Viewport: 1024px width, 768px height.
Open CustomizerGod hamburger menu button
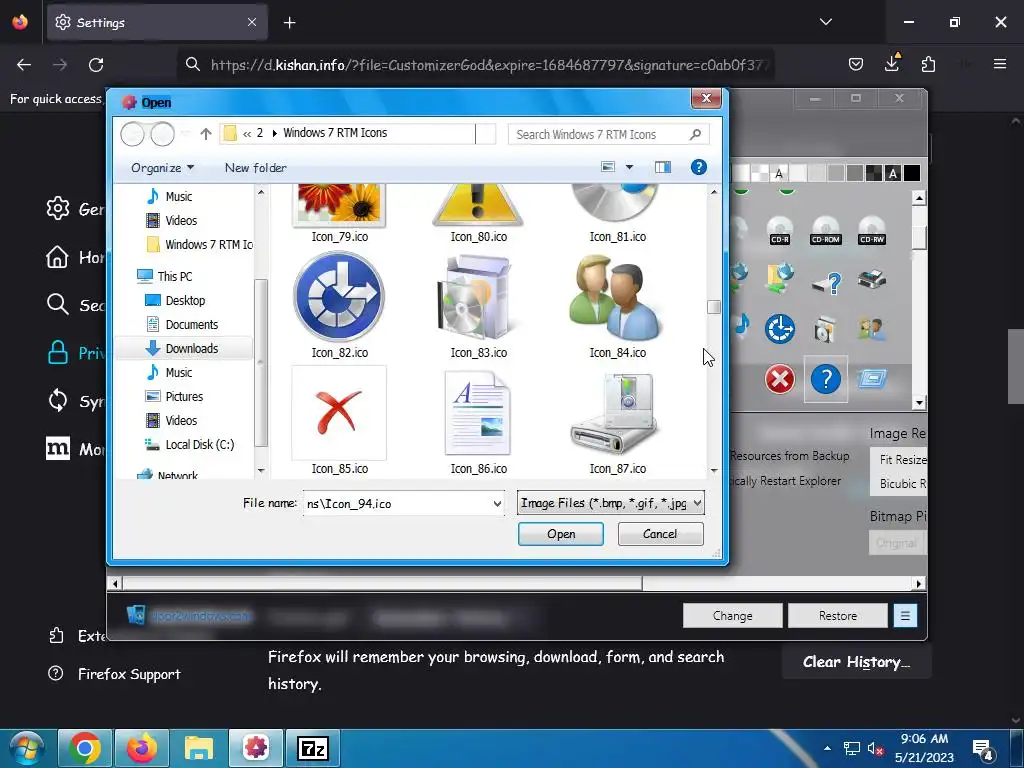905,616
